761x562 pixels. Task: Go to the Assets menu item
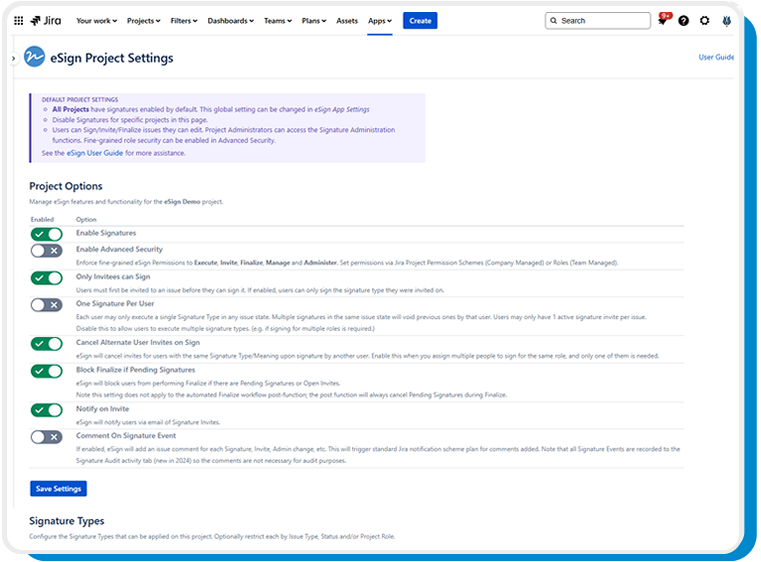pyautogui.click(x=347, y=21)
